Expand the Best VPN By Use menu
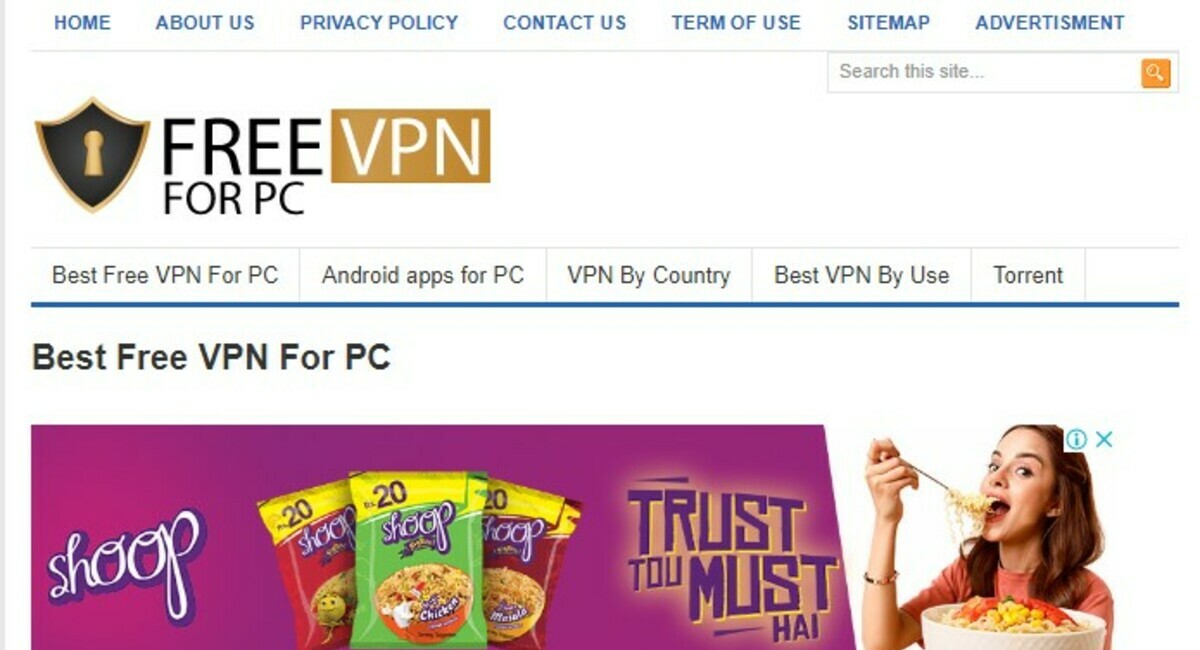The height and width of the screenshot is (650, 1200). pyautogui.click(x=862, y=275)
